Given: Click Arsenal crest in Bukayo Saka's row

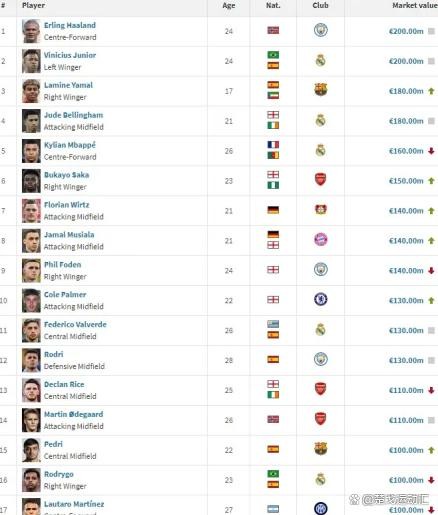Looking at the screenshot, I should coord(320,179).
